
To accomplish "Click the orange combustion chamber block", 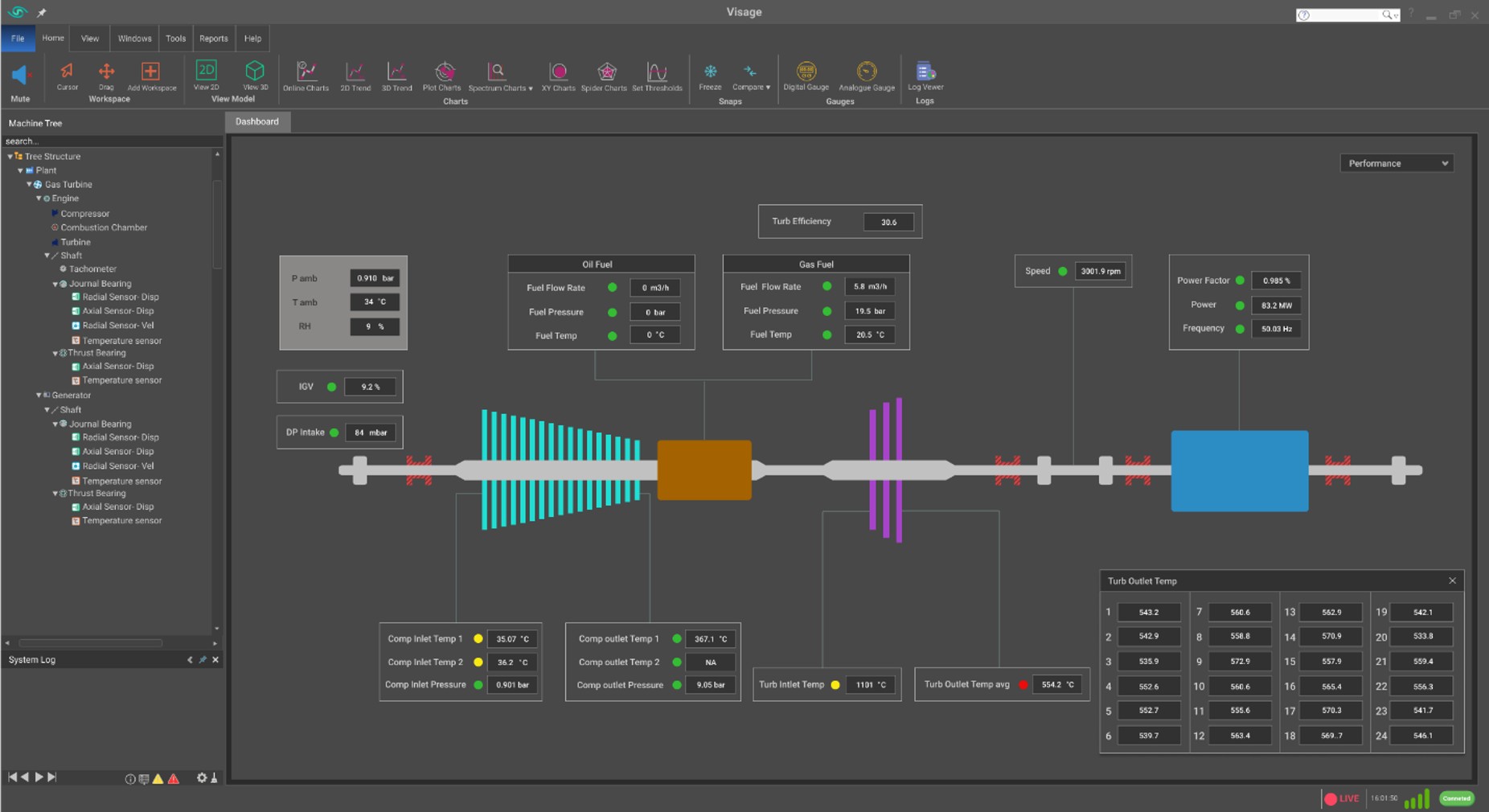I will tap(704, 470).
